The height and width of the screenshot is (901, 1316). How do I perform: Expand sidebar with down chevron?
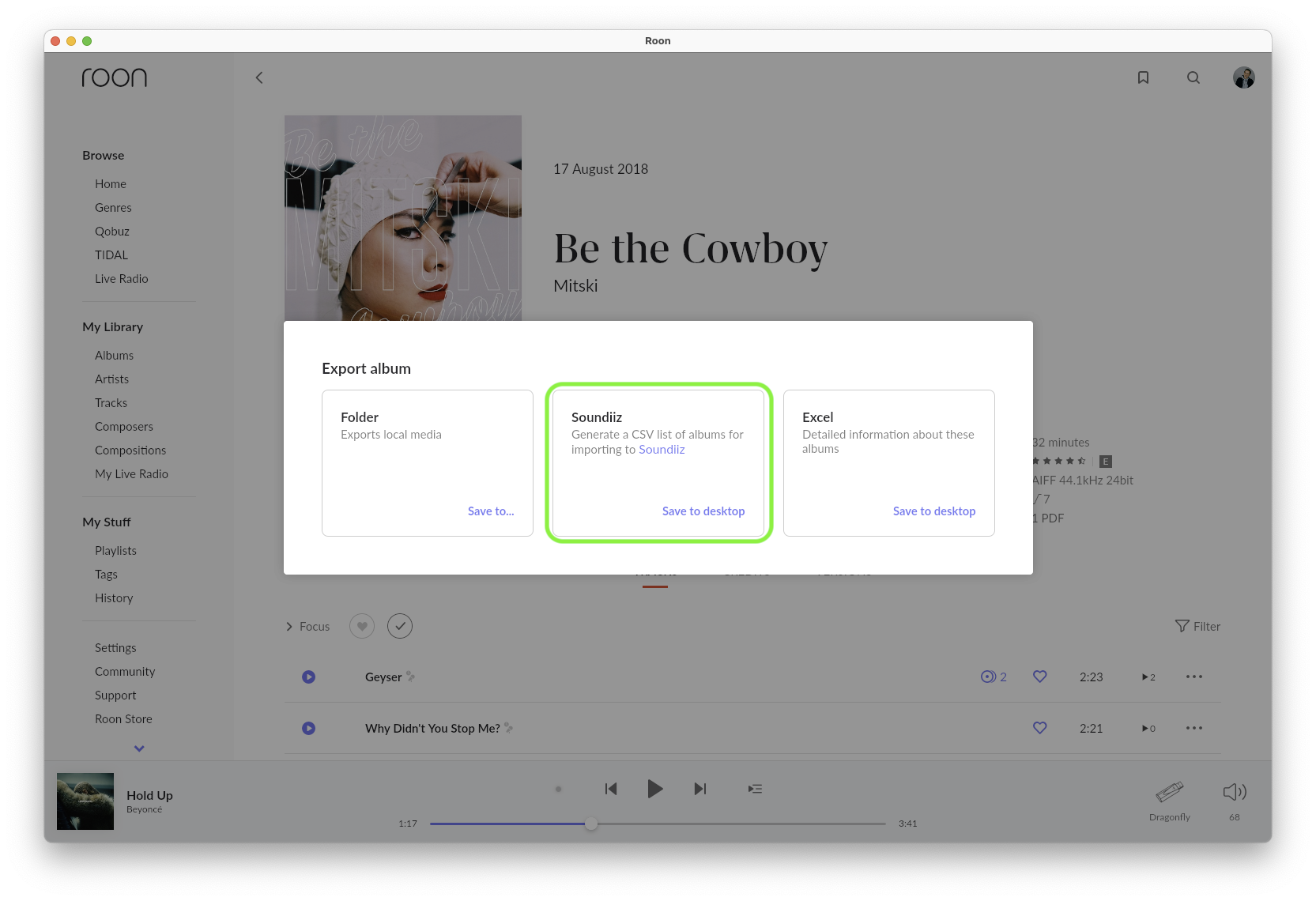[139, 748]
